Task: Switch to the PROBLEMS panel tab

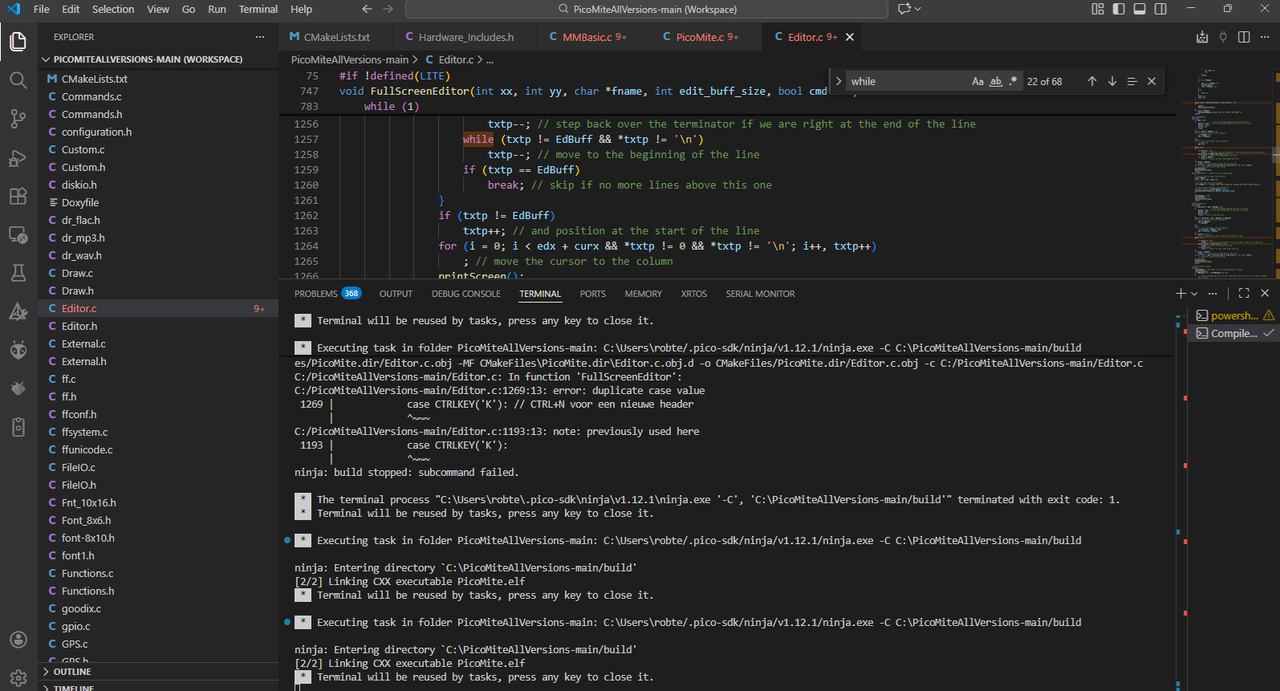Action: (316, 294)
